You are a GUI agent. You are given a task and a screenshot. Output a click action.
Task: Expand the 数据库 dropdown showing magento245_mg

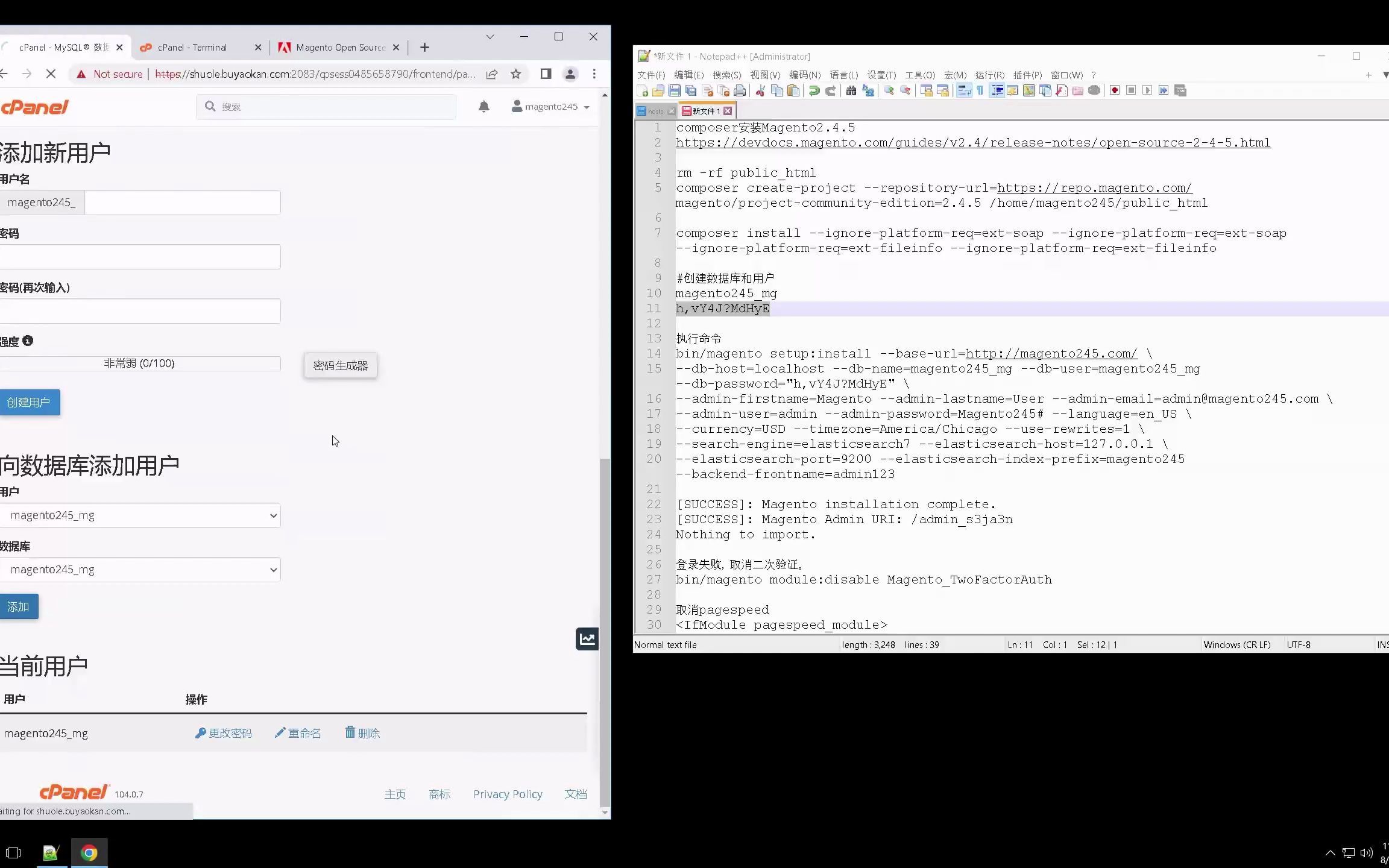(x=140, y=570)
